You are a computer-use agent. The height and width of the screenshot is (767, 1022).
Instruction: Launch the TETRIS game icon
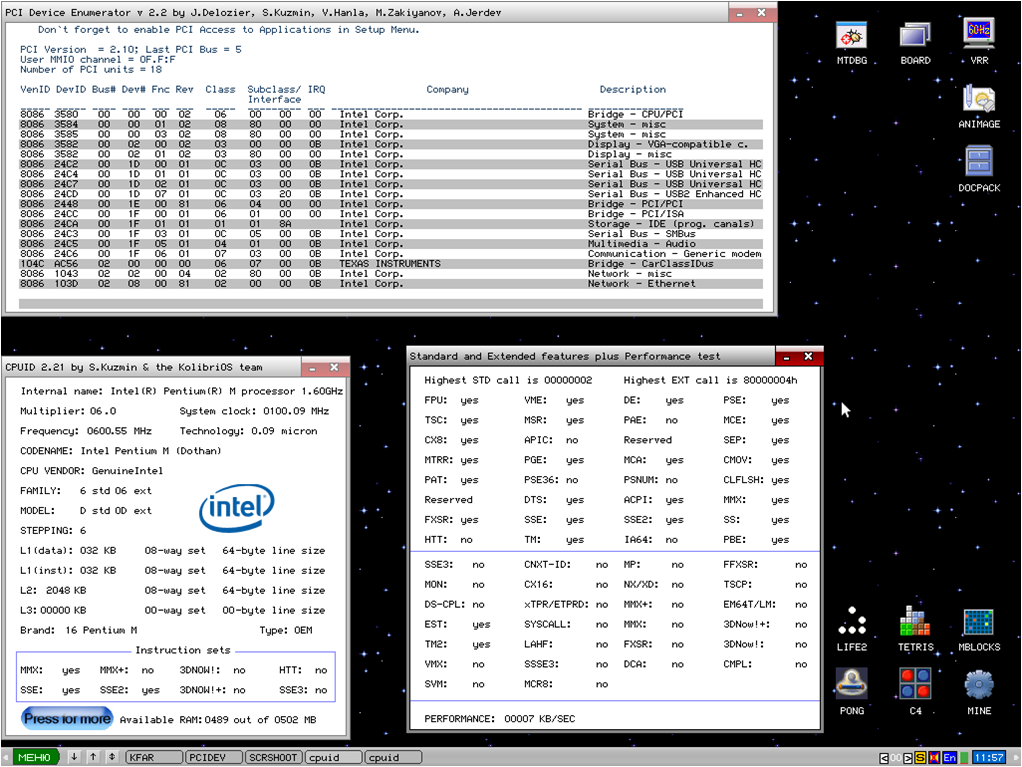click(914, 624)
